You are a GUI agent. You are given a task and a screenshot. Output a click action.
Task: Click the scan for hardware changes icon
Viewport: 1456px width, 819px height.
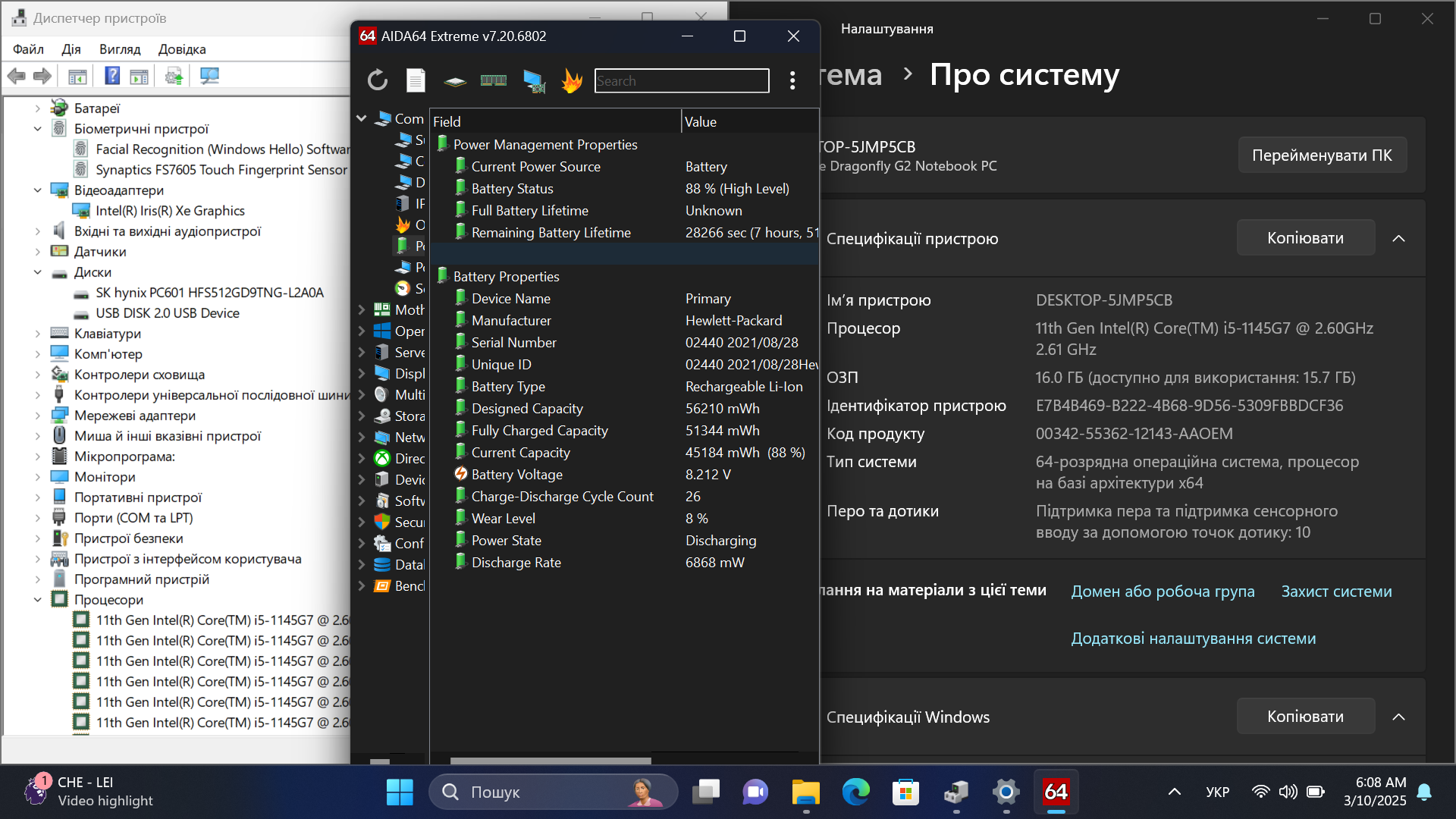[209, 76]
